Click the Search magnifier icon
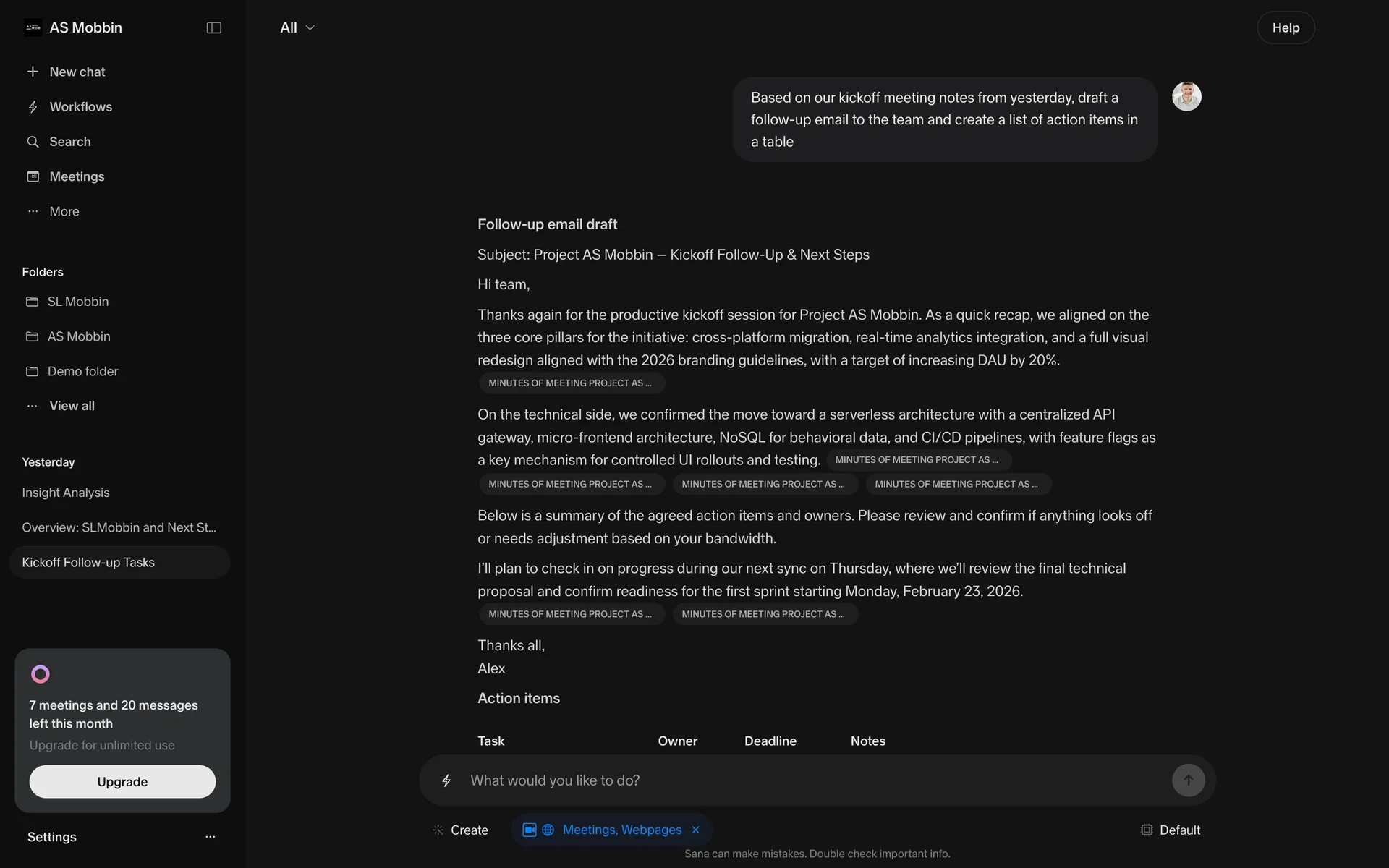1389x868 pixels. point(33,142)
